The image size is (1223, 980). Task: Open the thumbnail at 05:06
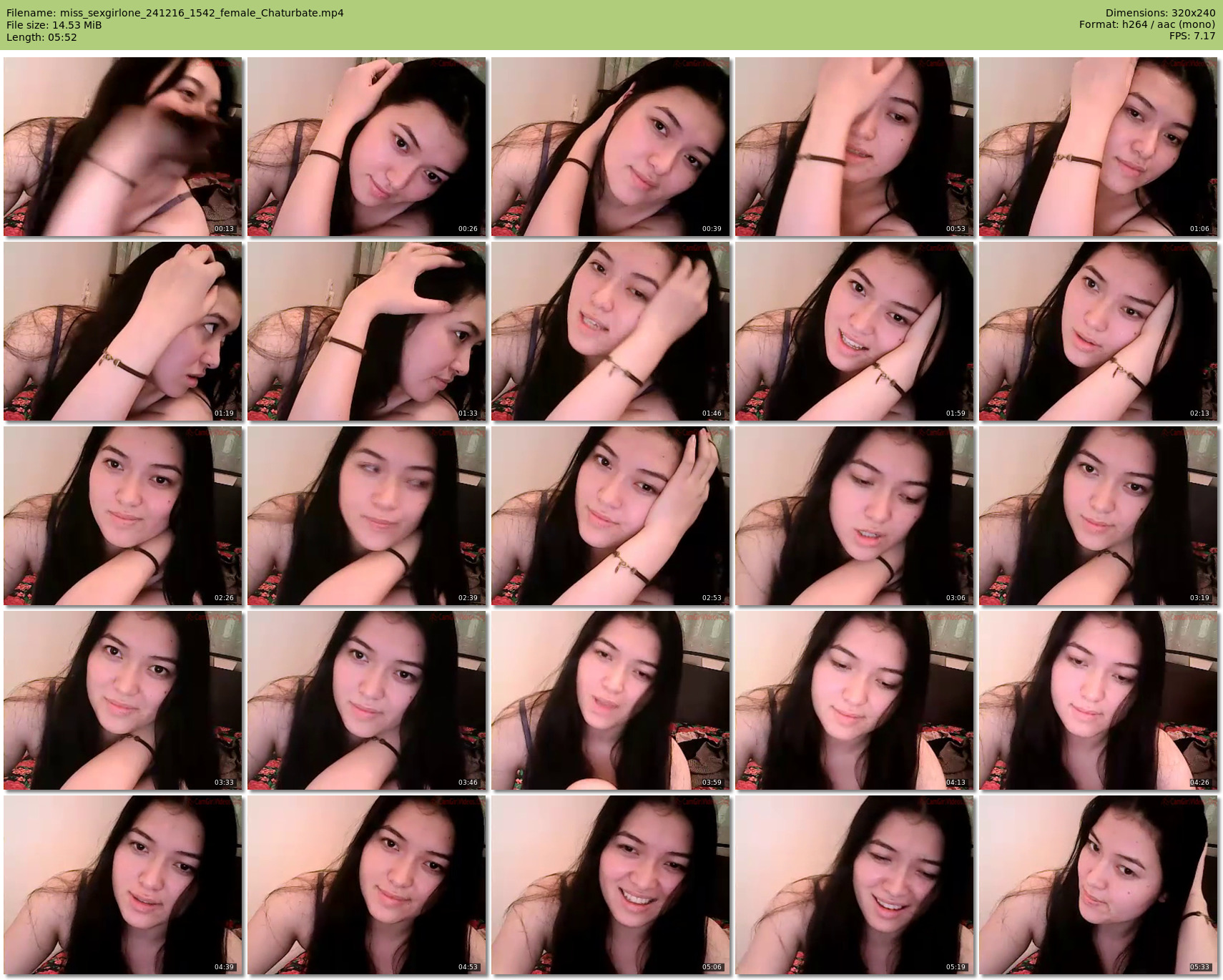point(611,885)
